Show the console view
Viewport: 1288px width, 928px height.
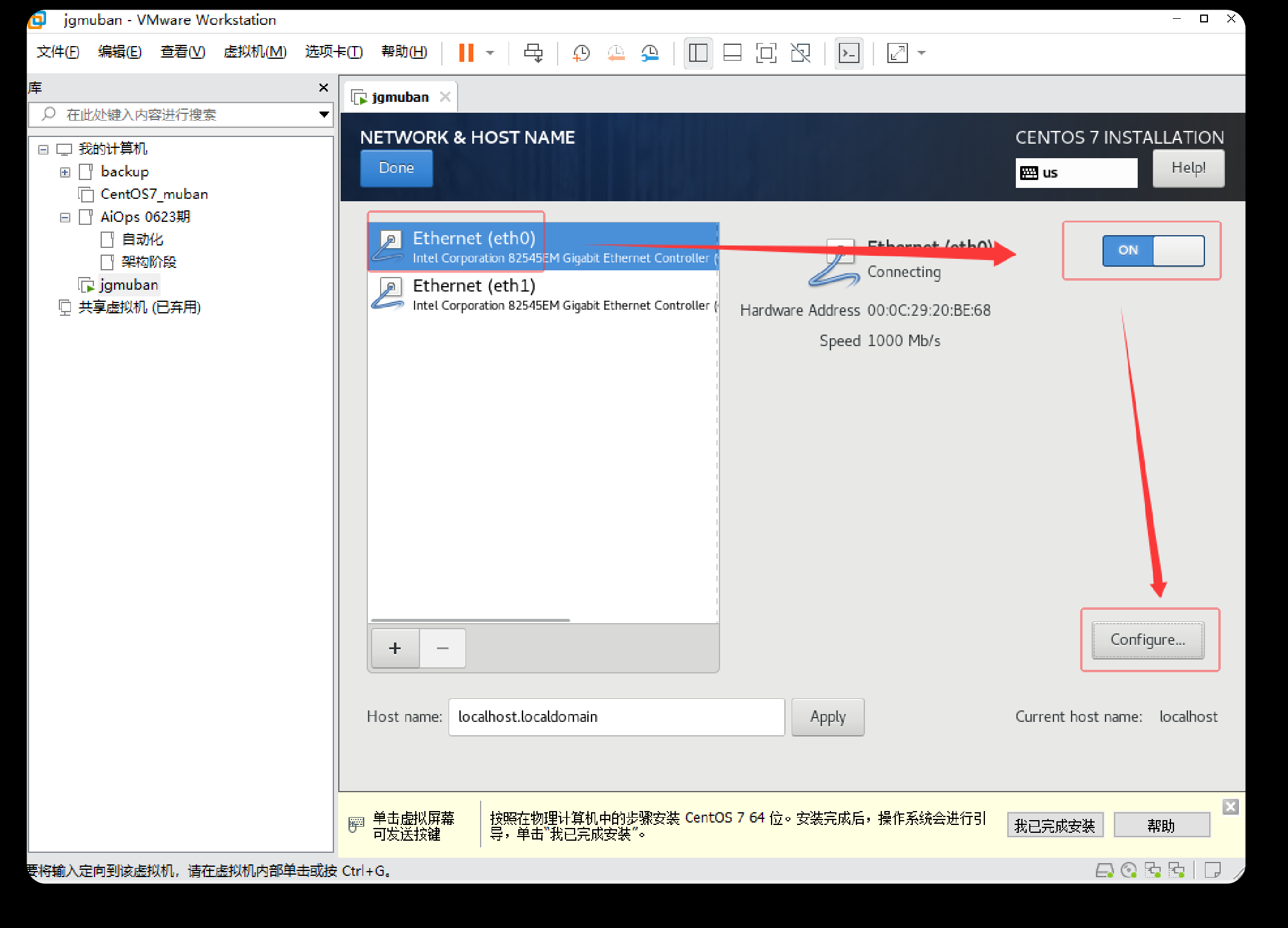click(x=849, y=53)
